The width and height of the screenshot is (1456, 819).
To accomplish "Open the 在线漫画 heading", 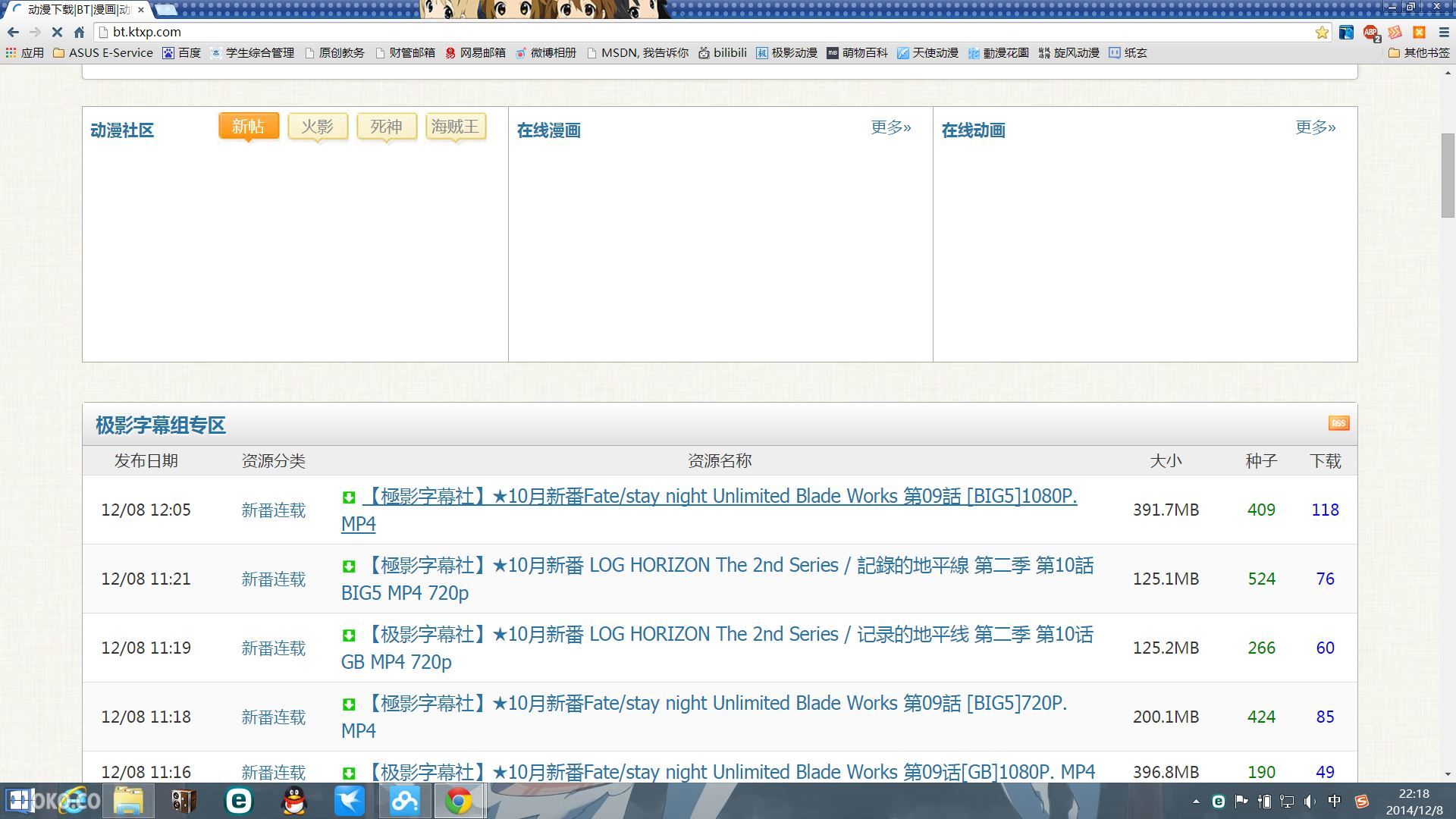I will point(549,130).
